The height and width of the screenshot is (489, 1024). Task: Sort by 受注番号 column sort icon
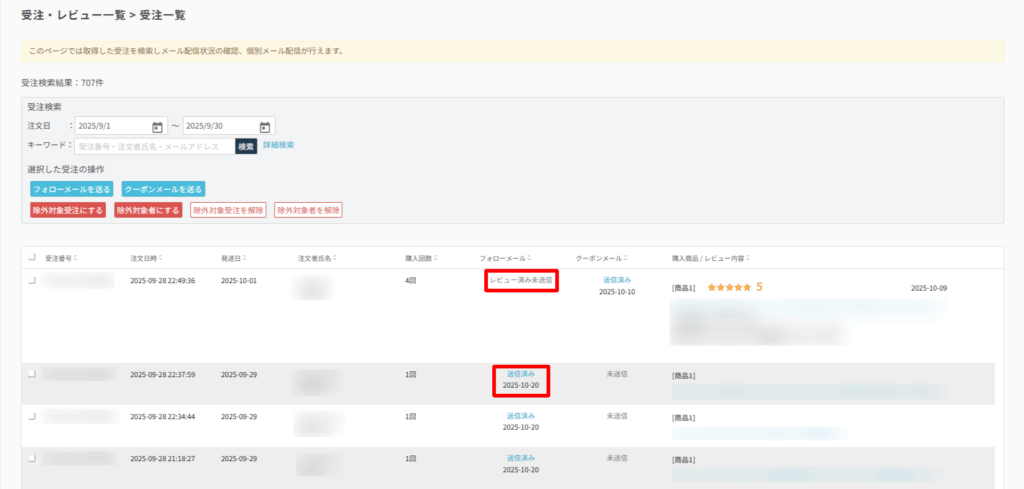pyautogui.click(x=75, y=259)
